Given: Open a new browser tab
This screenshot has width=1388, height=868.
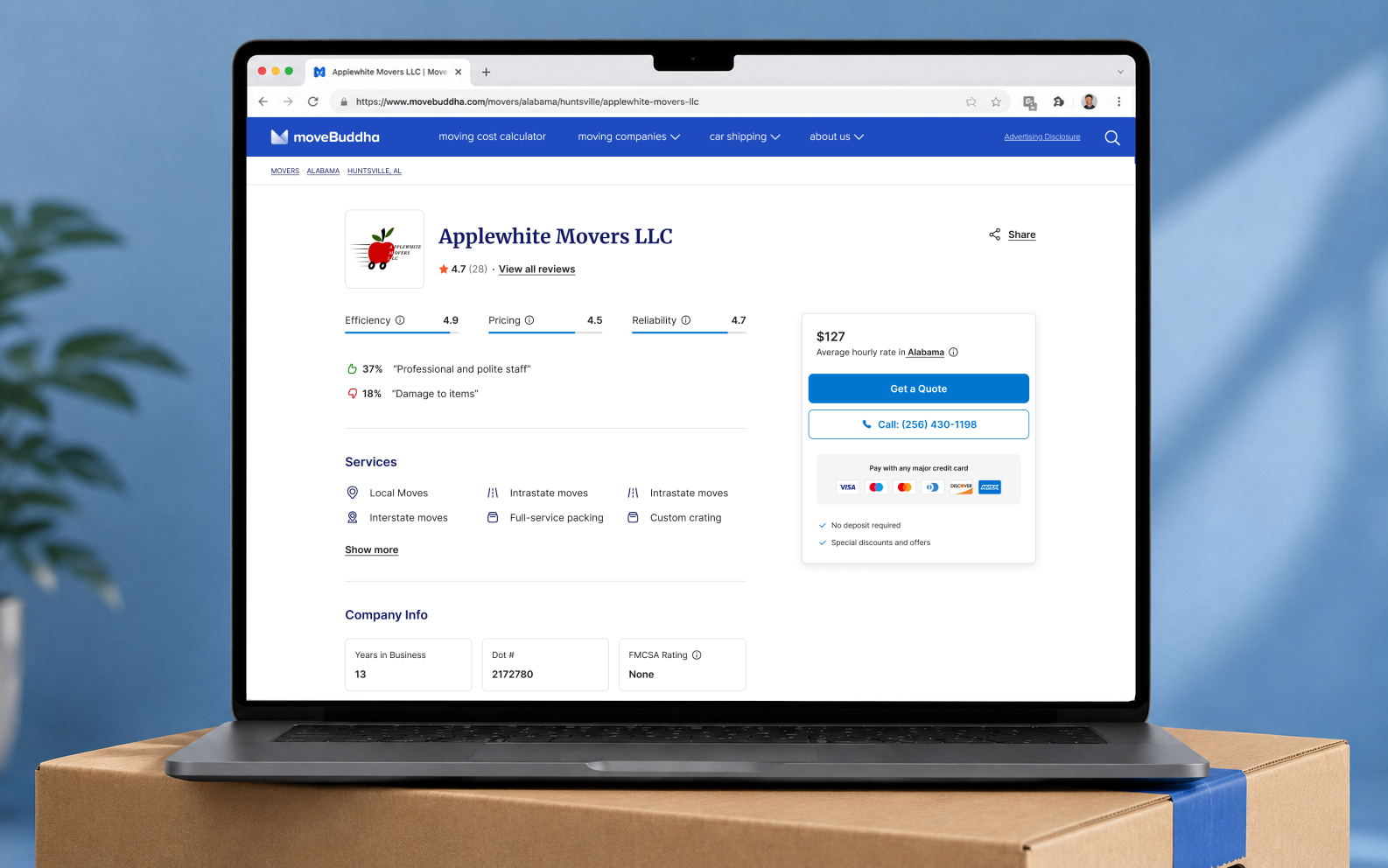Looking at the screenshot, I should 487,72.
